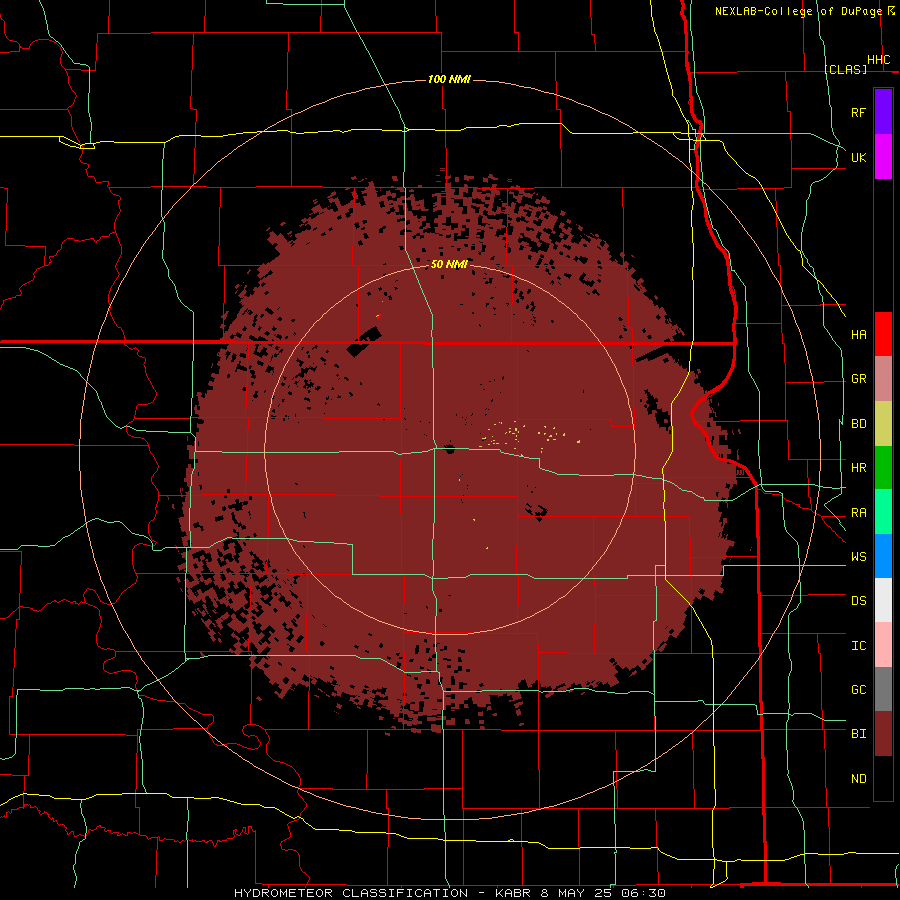The width and height of the screenshot is (900, 900).
Task: Click the 'RA' legend label
Action: click(x=858, y=513)
